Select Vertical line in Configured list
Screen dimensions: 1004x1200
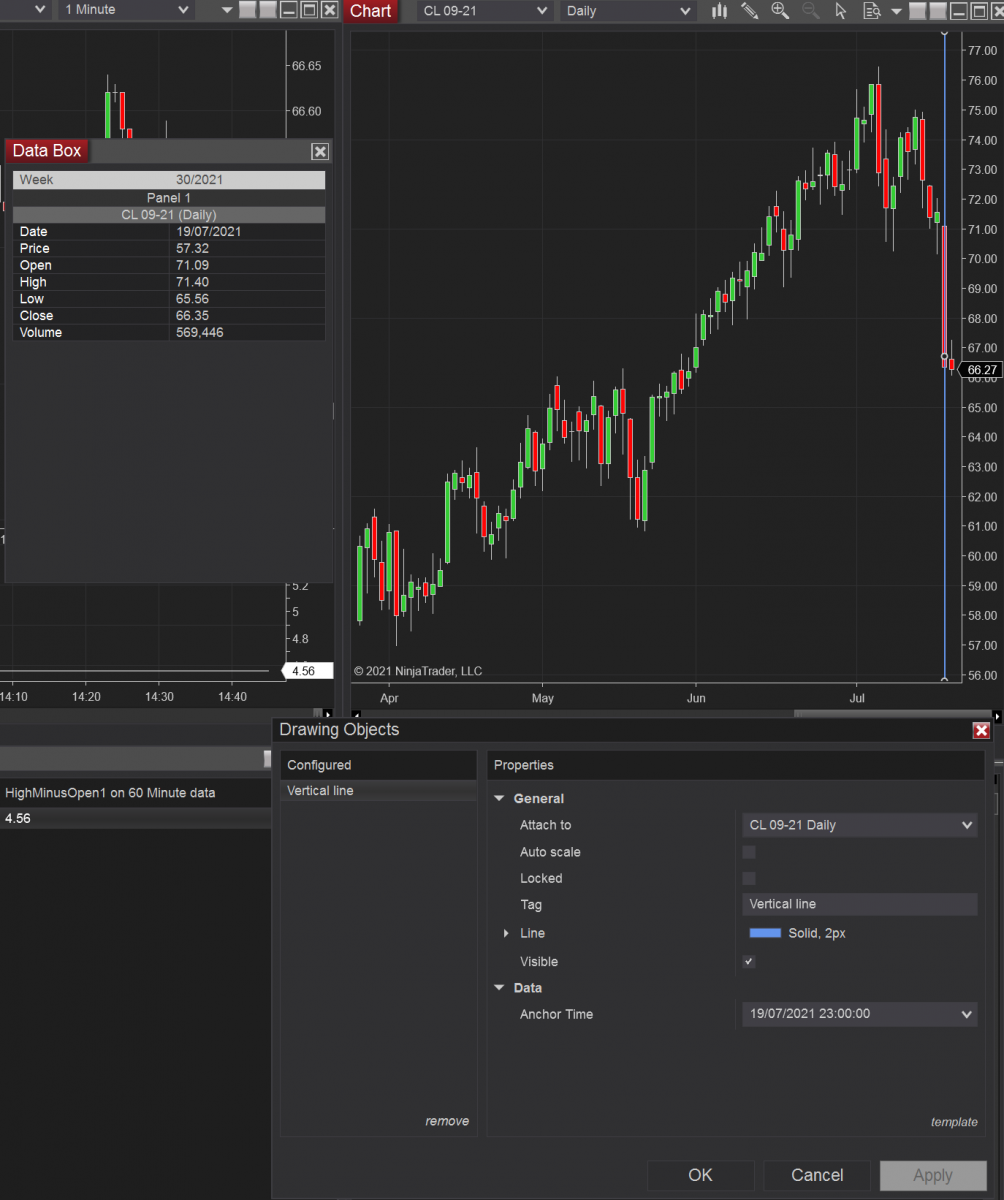(378, 791)
